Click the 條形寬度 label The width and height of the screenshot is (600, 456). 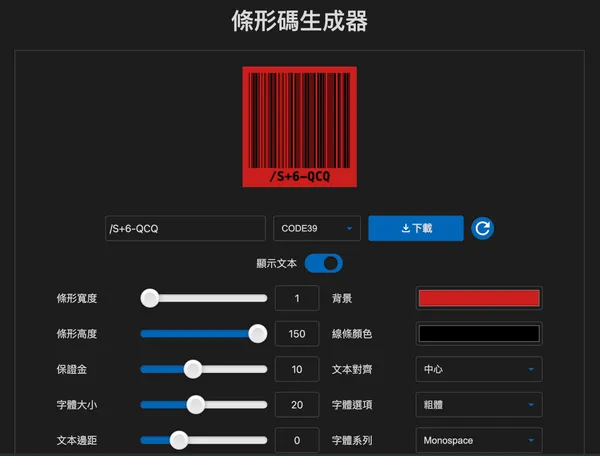click(77, 298)
